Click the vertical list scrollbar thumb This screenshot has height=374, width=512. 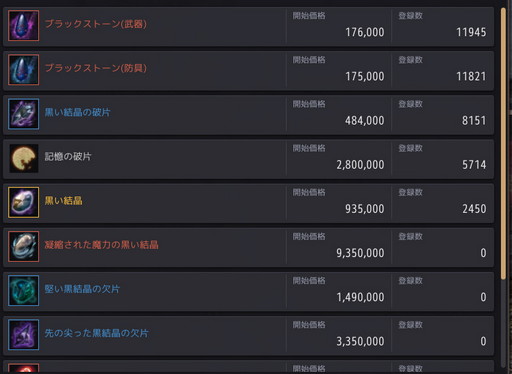pyautogui.click(x=503, y=143)
